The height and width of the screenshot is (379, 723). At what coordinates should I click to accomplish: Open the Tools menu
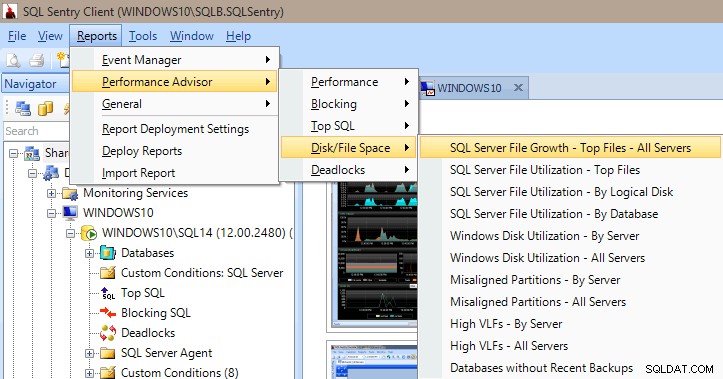143,36
